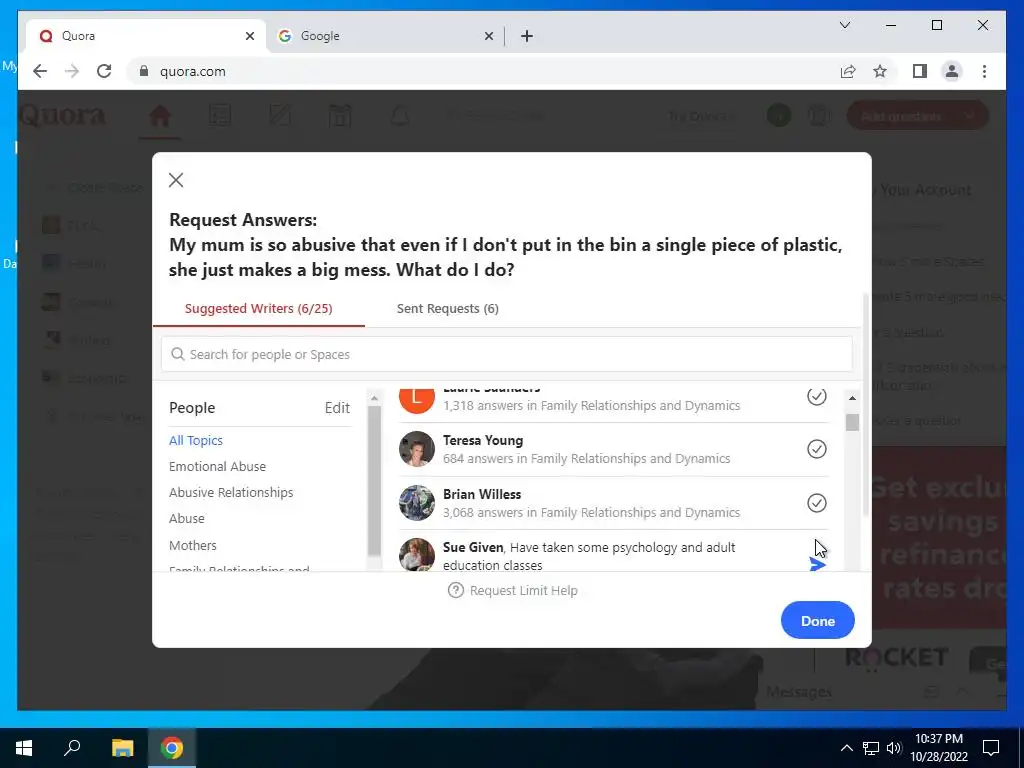
Task: Open Windows Start menu
Action: (24, 748)
